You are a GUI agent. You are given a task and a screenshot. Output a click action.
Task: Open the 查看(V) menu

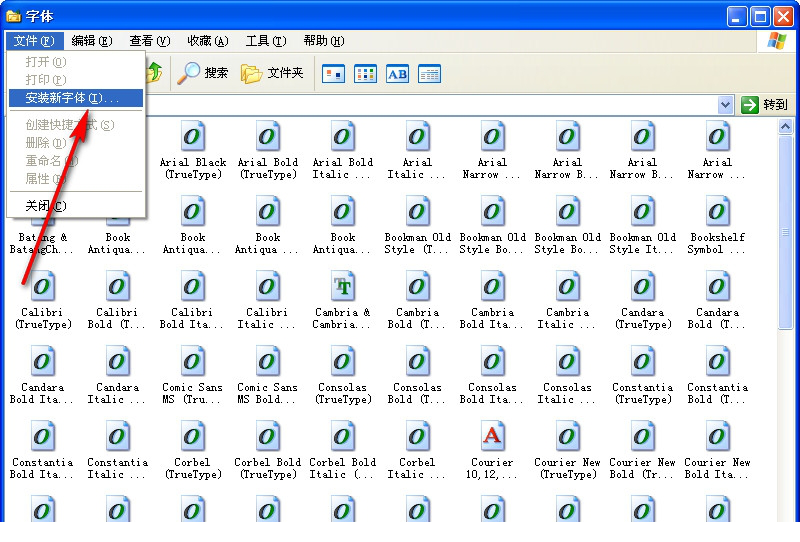click(x=149, y=41)
